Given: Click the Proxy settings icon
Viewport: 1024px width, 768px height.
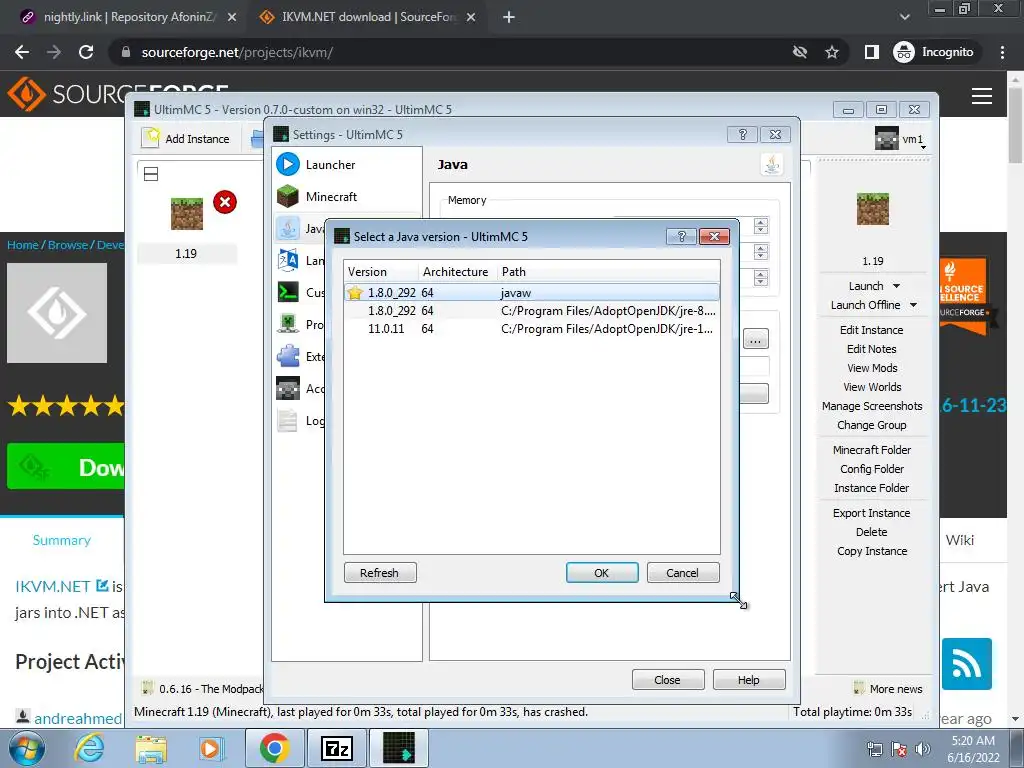Looking at the screenshot, I should [x=288, y=324].
